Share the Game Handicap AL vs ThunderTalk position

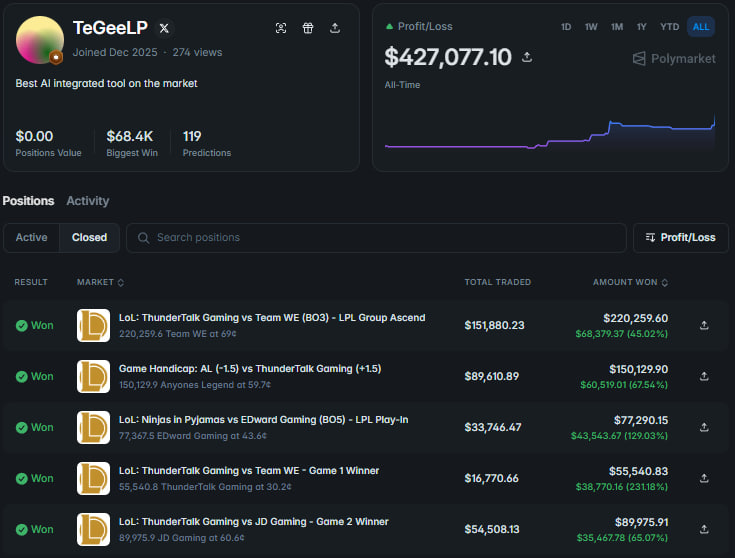click(x=704, y=376)
